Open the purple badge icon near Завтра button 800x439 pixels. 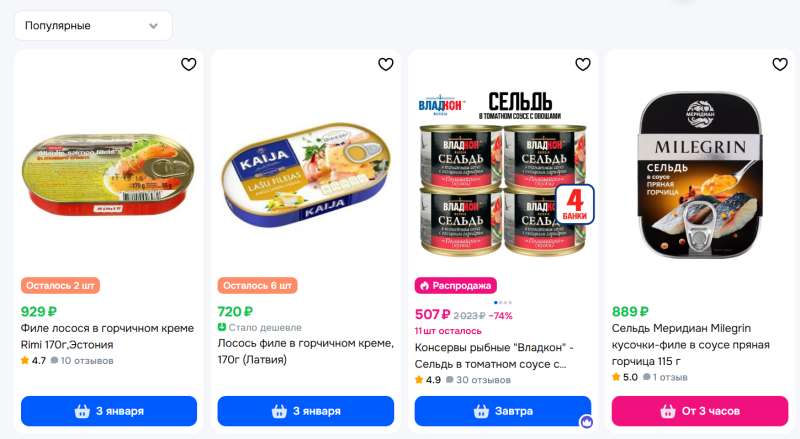click(586, 422)
